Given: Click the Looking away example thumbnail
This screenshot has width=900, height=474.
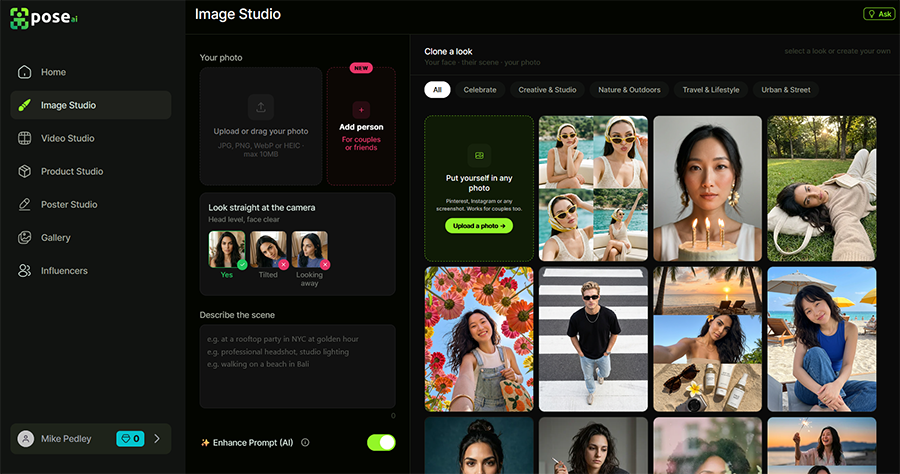Looking at the screenshot, I should click(x=309, y=250).
